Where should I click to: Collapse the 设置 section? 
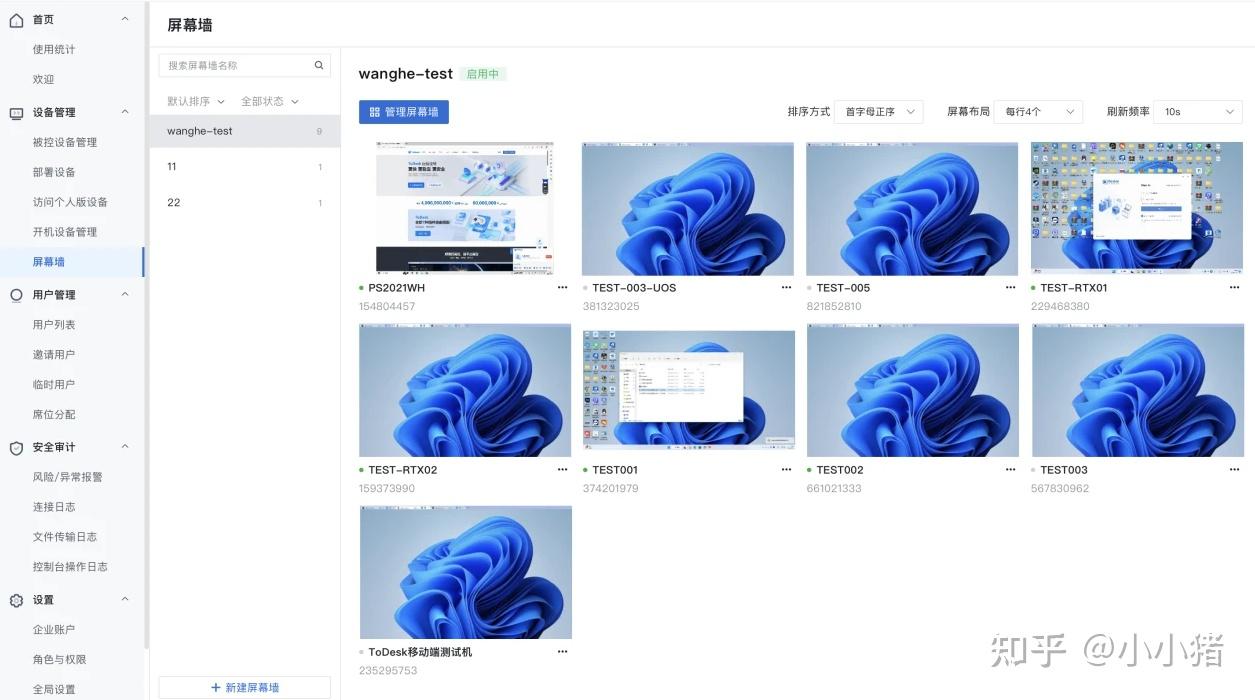pyautogui.click(x=125, y=599)
